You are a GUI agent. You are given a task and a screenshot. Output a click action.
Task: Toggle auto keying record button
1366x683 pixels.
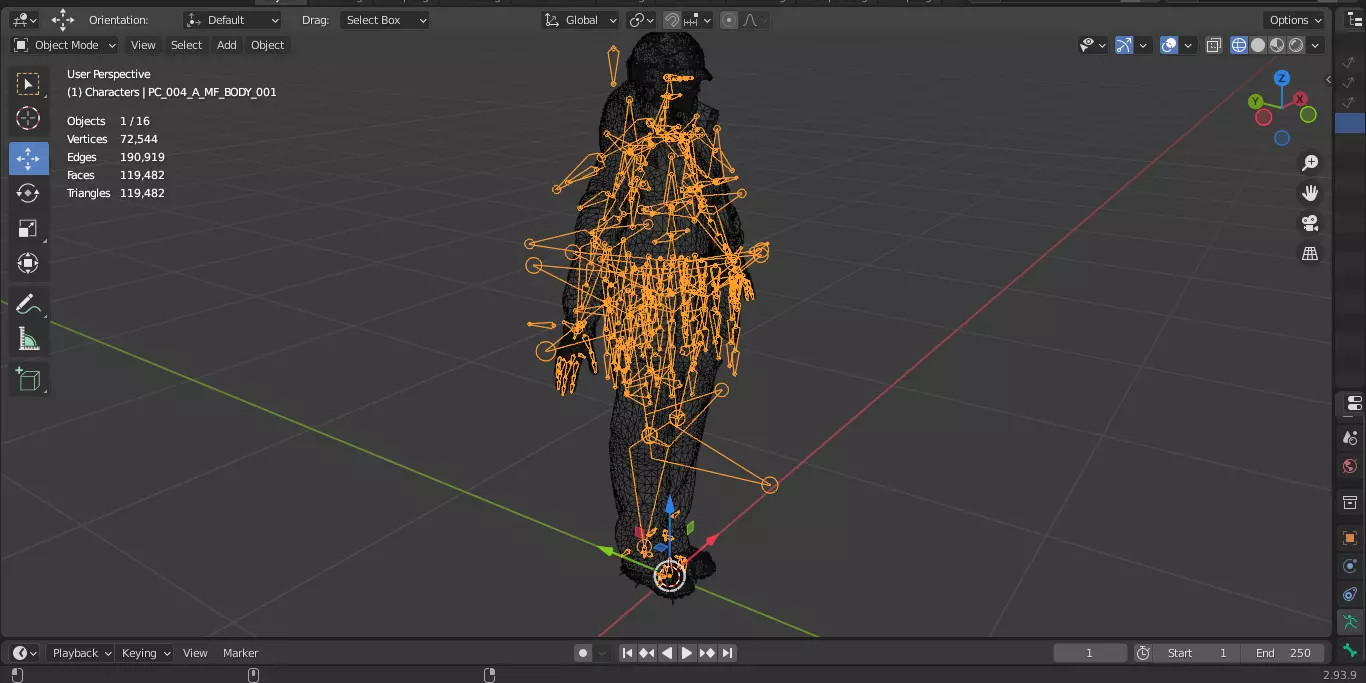(582, 653)
